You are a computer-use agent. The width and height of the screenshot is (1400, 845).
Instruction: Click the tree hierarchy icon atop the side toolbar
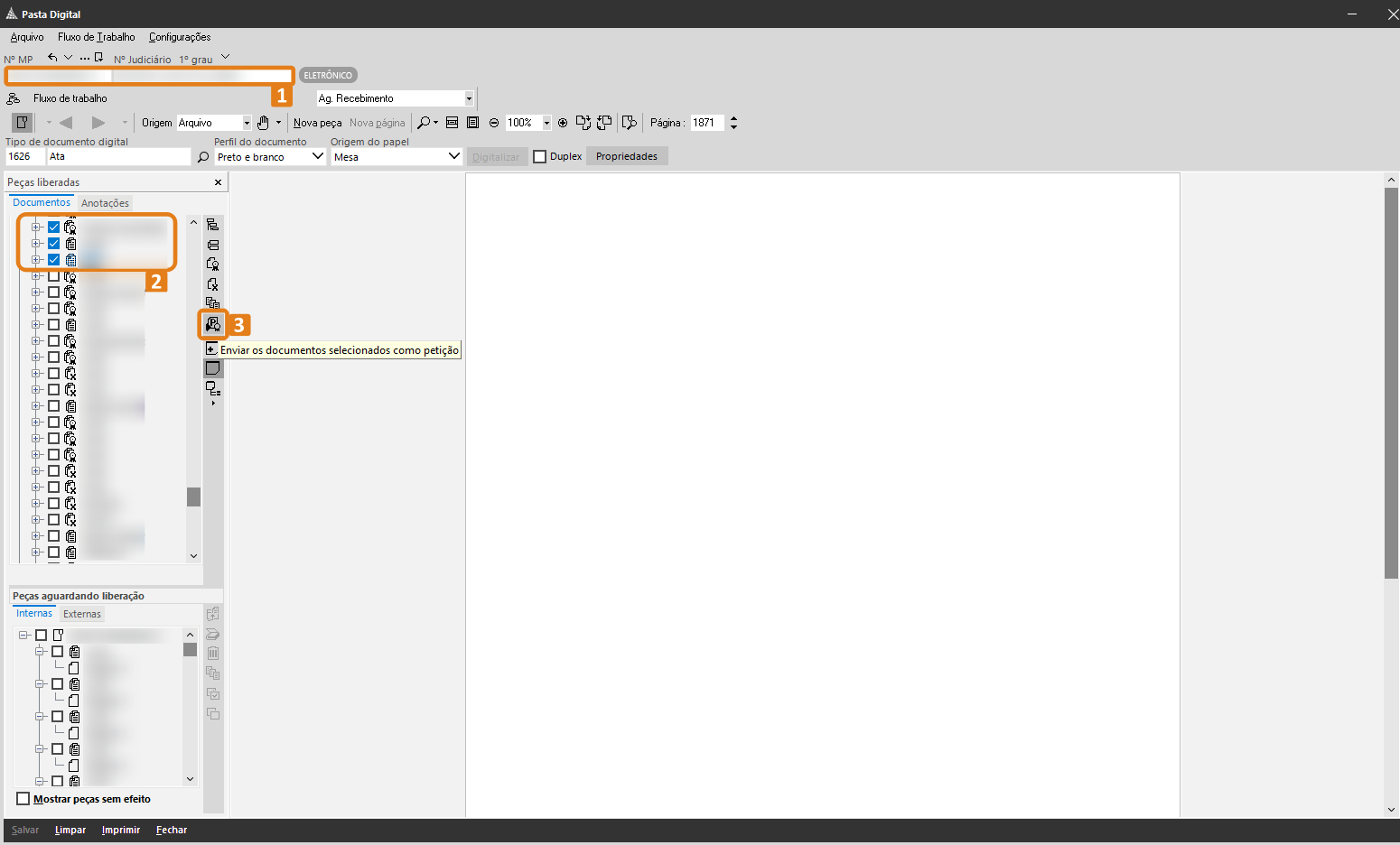click(212, 225)
